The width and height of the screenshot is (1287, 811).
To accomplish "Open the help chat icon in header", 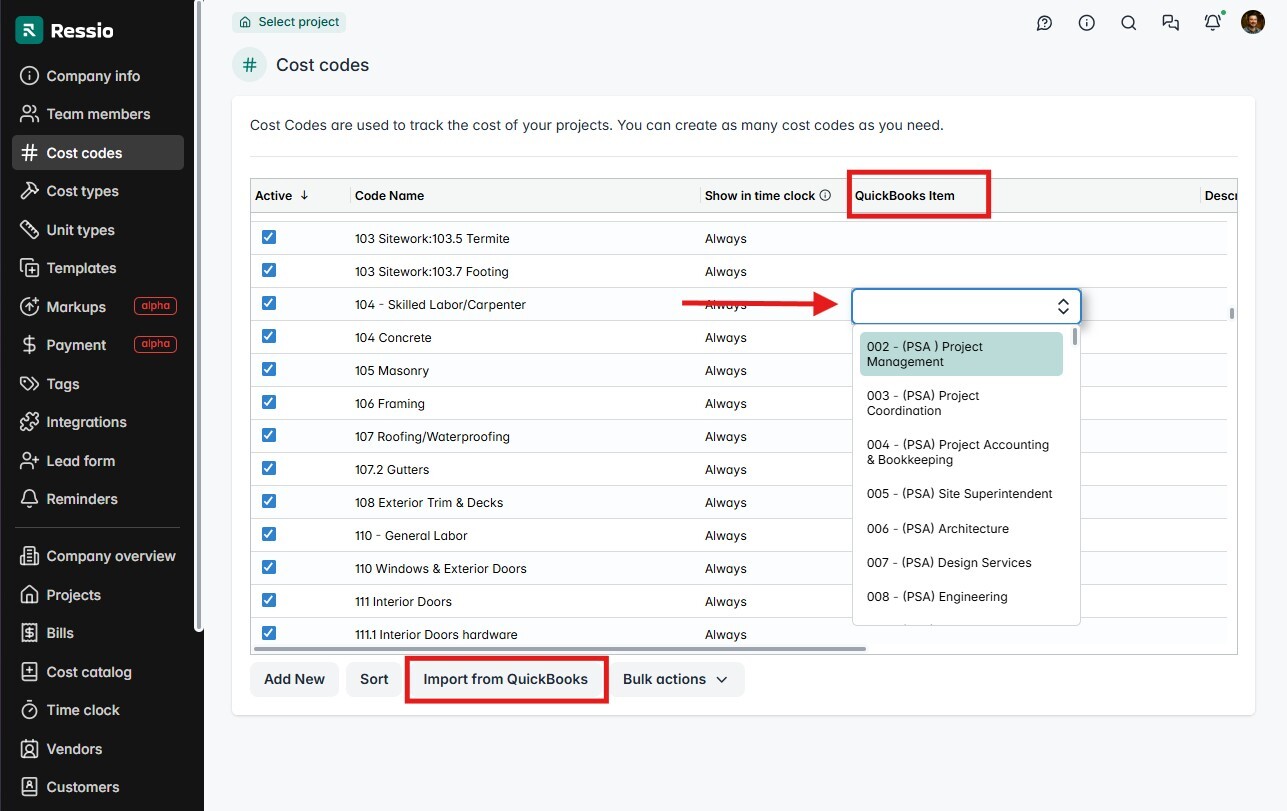I will [x=1044, y=23].
